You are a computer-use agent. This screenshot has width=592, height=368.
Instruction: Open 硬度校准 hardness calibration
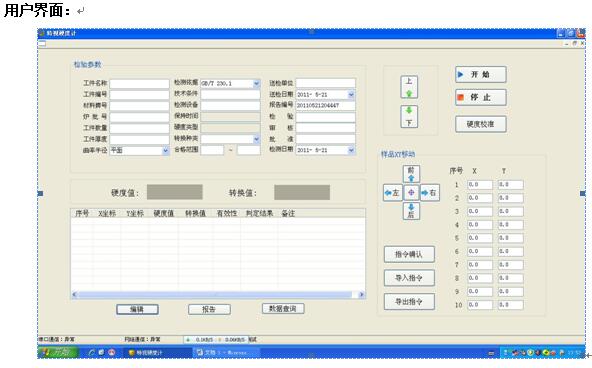click(x=481, y=124)
